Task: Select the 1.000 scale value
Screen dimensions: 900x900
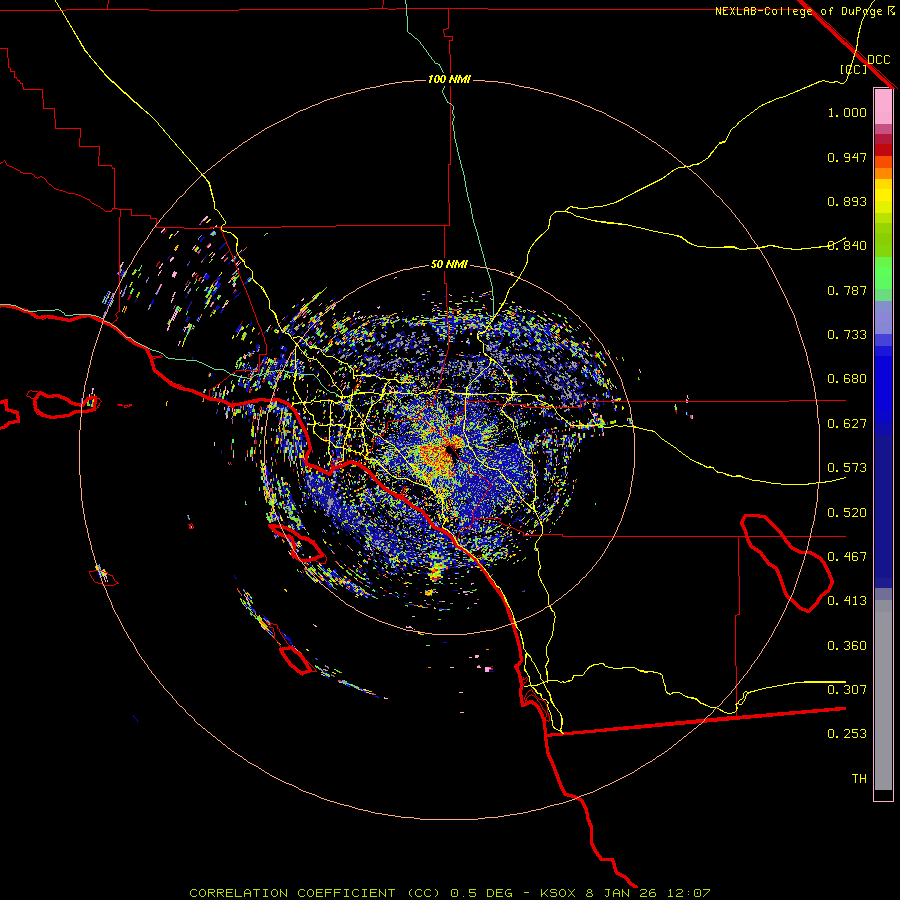Action: click(847, 112)
